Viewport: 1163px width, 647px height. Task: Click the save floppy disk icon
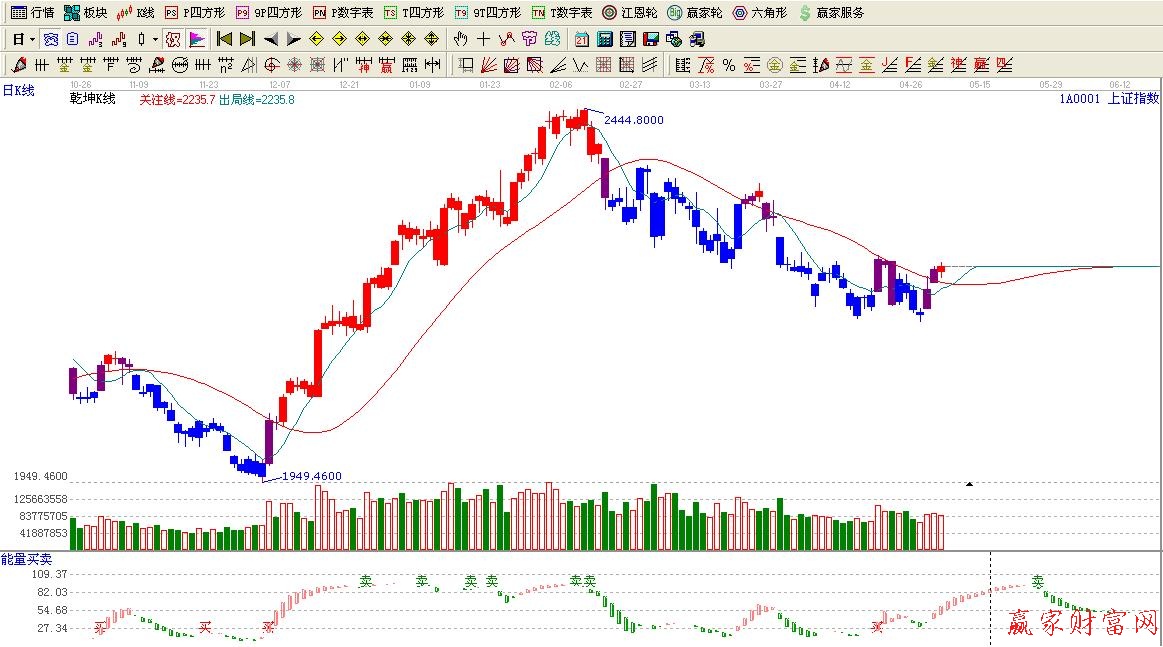pyautogui.click(x=651, y=39)
